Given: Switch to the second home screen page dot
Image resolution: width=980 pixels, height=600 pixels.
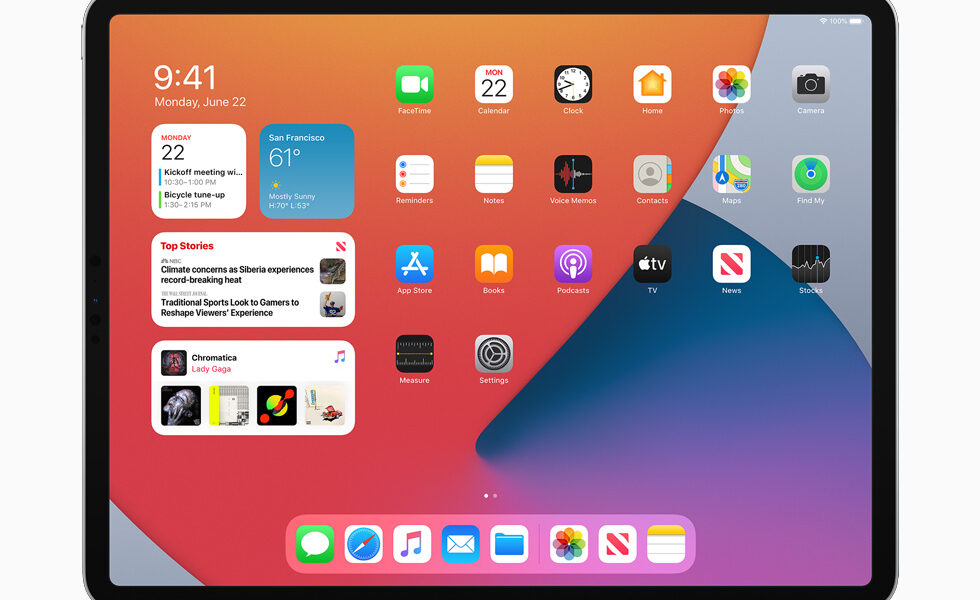Looking at the screenshot, I should click(x=495, y=496).
